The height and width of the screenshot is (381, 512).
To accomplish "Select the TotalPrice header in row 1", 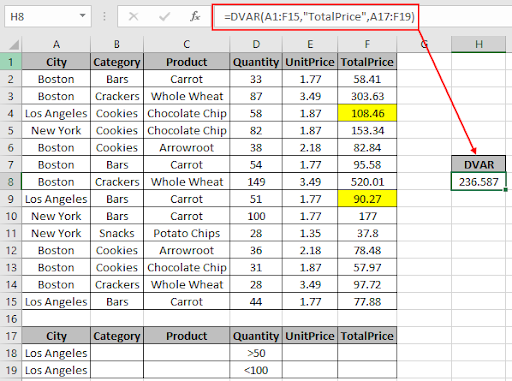I will click(367, 62).
